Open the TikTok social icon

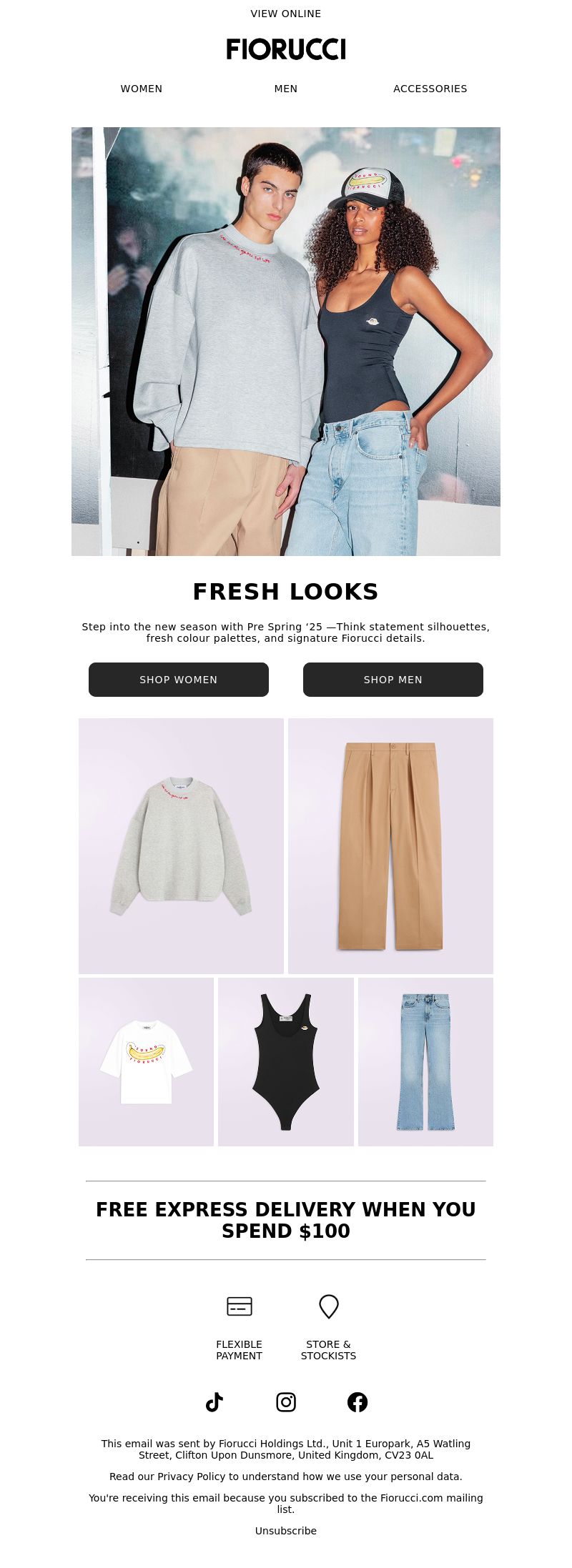point(214,1402)
